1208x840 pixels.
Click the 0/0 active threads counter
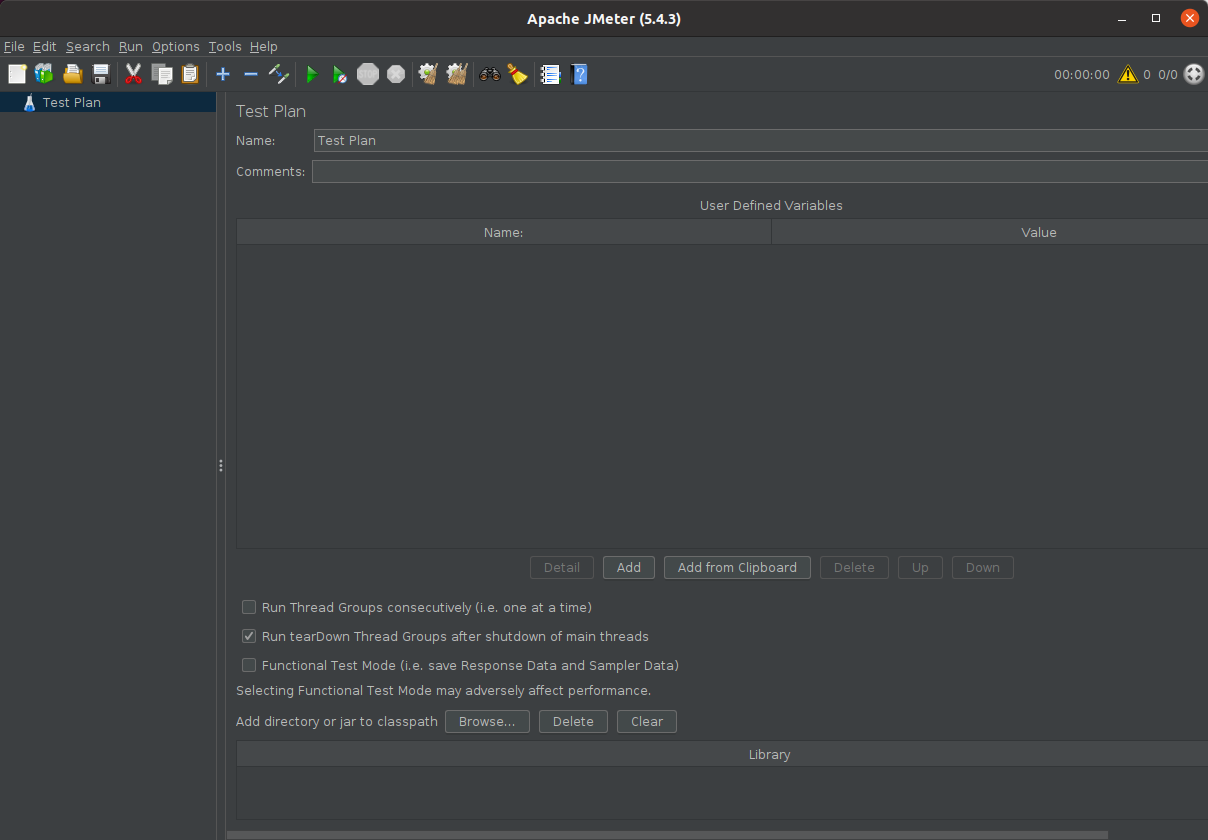1168,74
